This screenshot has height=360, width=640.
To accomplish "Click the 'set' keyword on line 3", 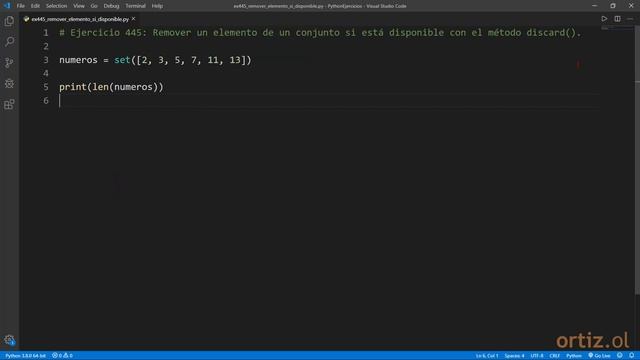I will click(x=122, y=60).
